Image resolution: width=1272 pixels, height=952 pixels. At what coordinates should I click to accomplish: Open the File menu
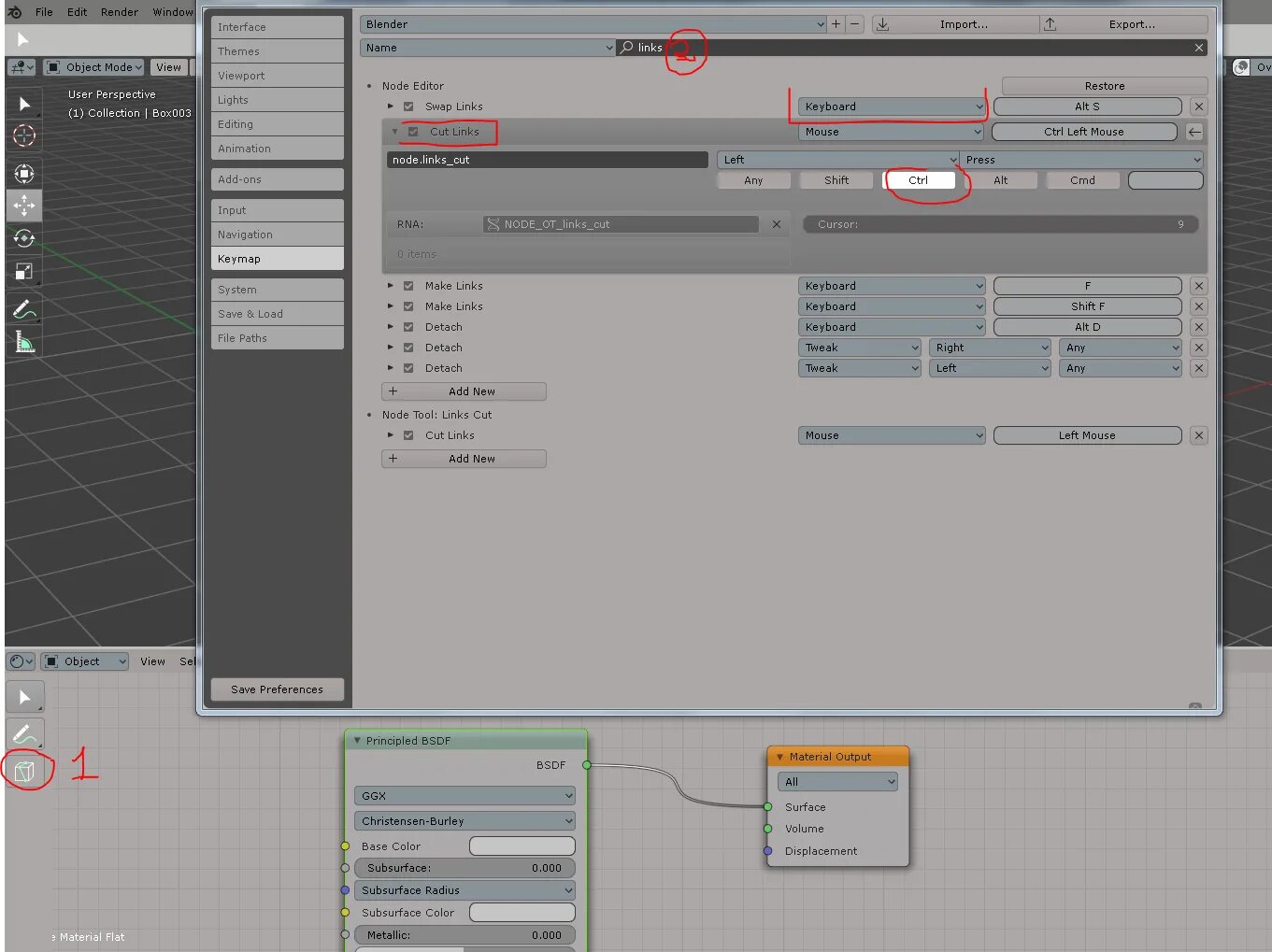44,12
